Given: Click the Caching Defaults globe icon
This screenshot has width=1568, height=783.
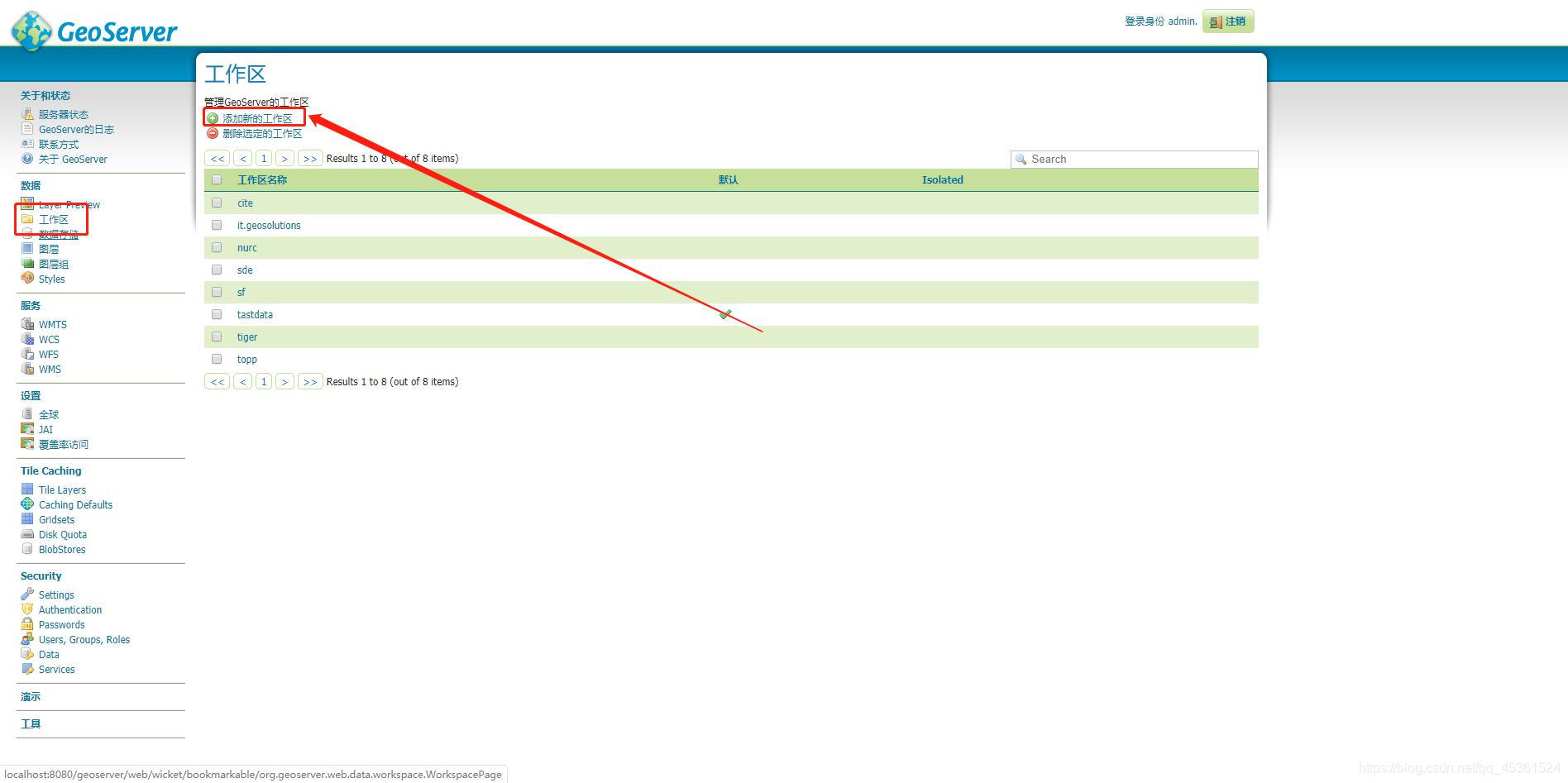Looking at the screenshot, I should [x=27, y=504].
